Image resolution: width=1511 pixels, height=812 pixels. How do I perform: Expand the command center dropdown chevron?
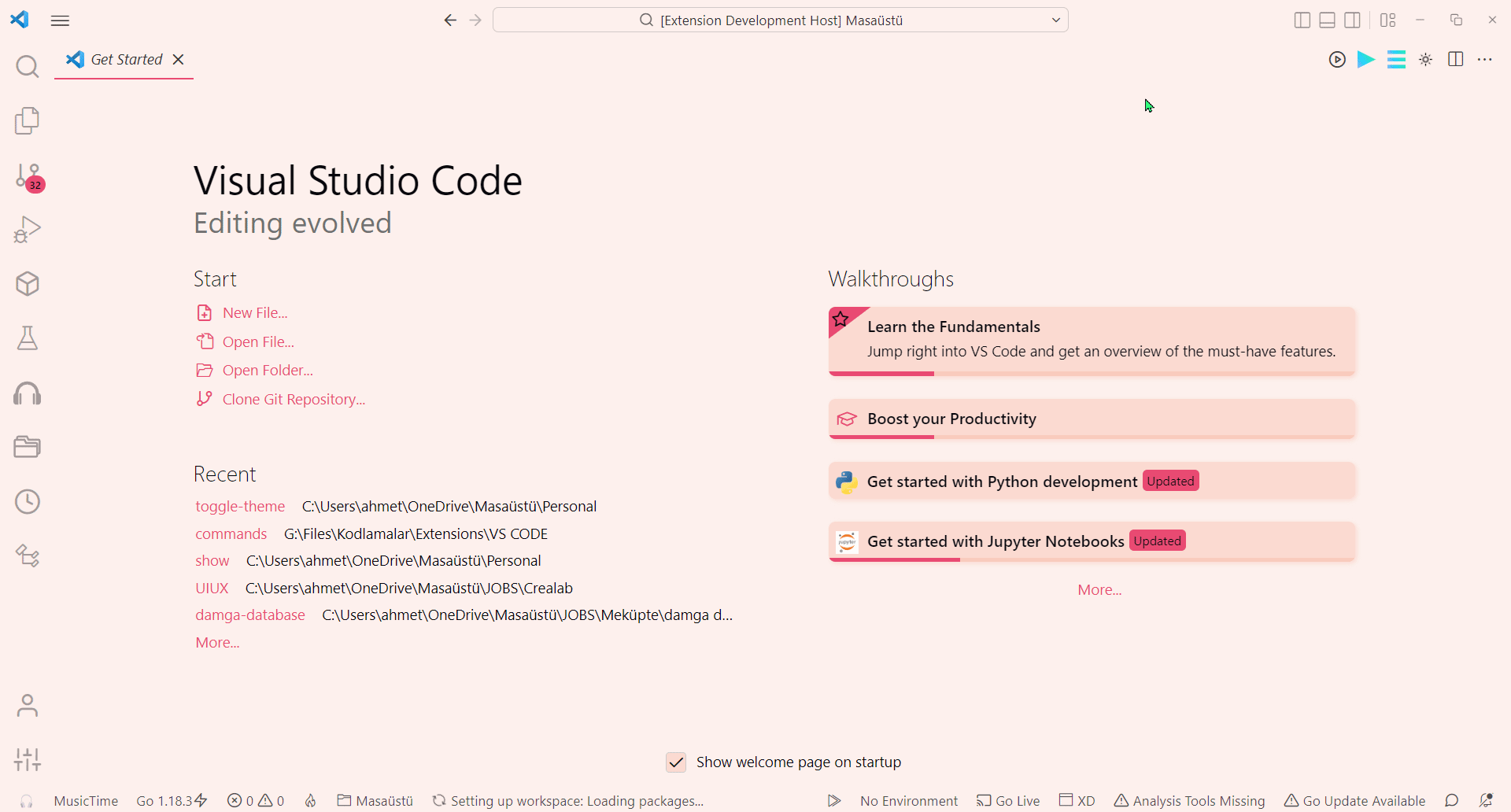[1056, 20]
